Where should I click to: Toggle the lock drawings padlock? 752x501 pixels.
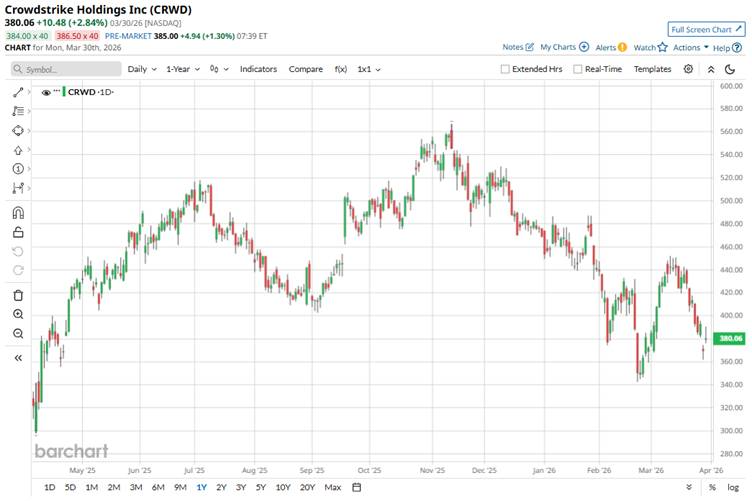click(18, 233)
